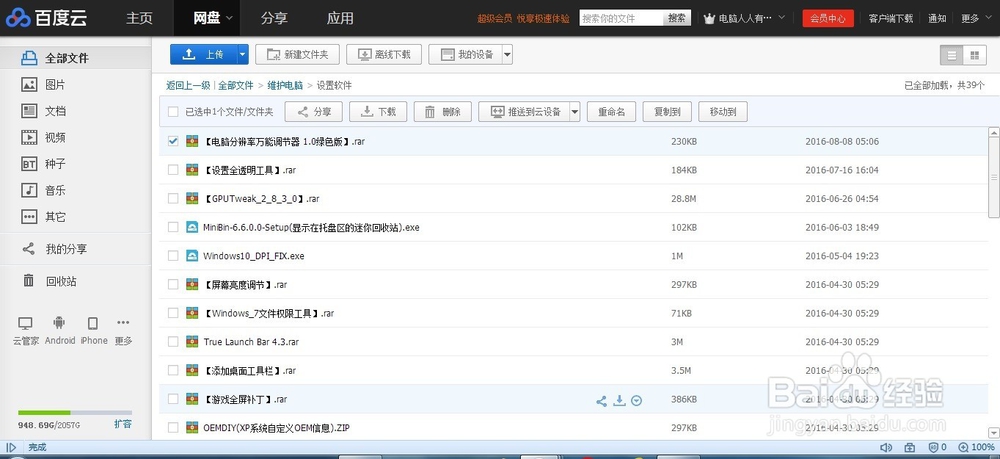Open the 网盘 tab dropdown chevron

229,18
